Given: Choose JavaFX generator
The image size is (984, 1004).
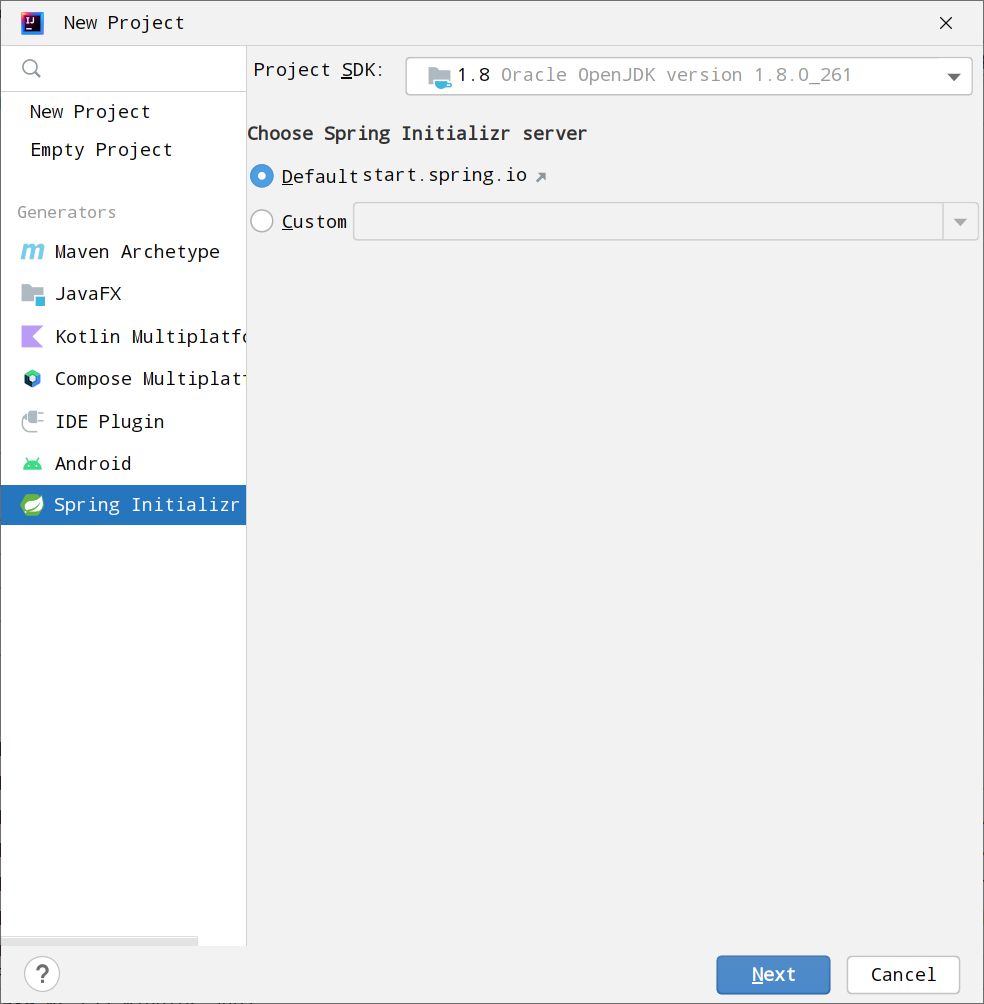Looking at the screenshot, I should (x=124, y=294).
